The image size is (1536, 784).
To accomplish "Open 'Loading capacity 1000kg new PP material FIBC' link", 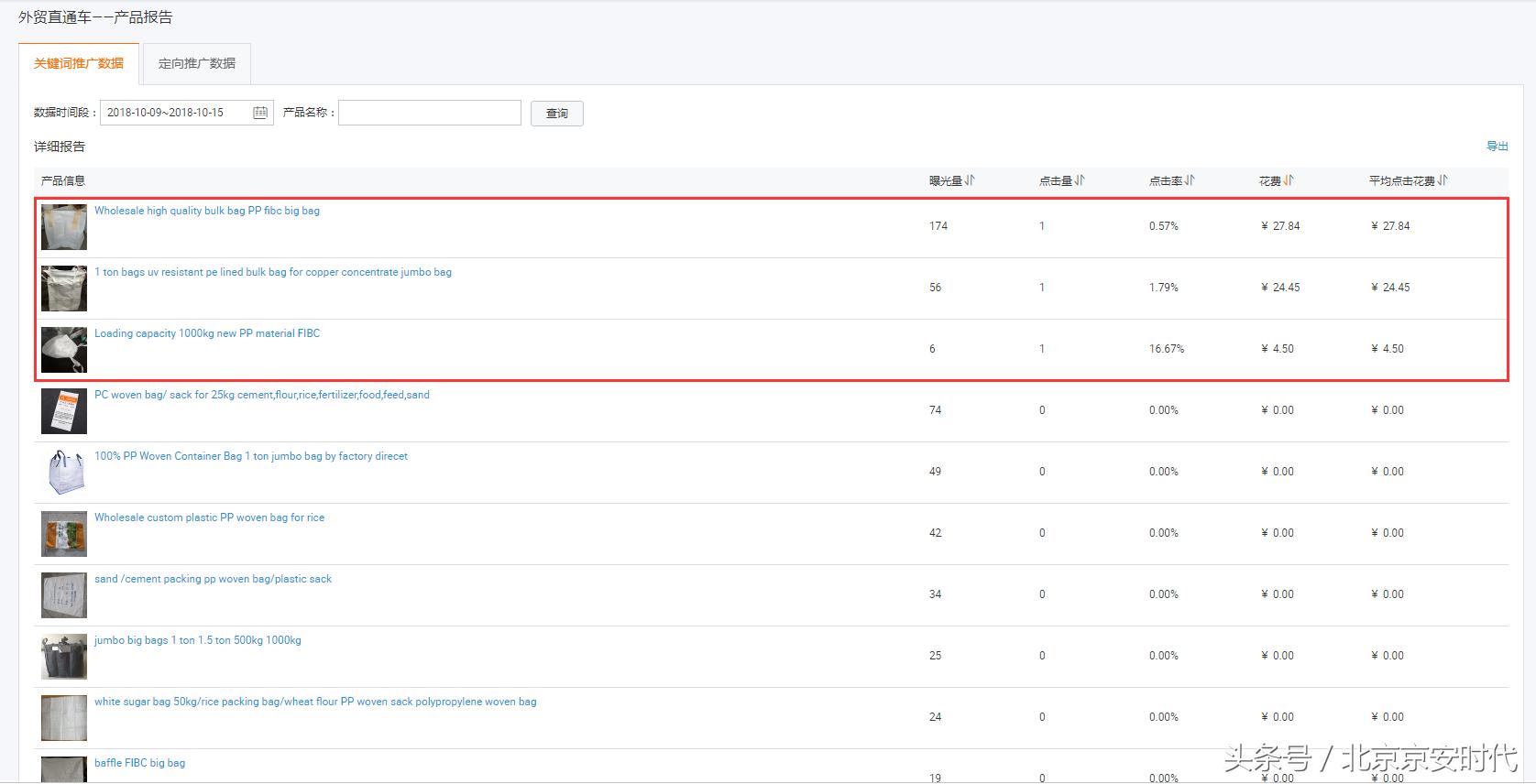I will click(x=207, y=333).
